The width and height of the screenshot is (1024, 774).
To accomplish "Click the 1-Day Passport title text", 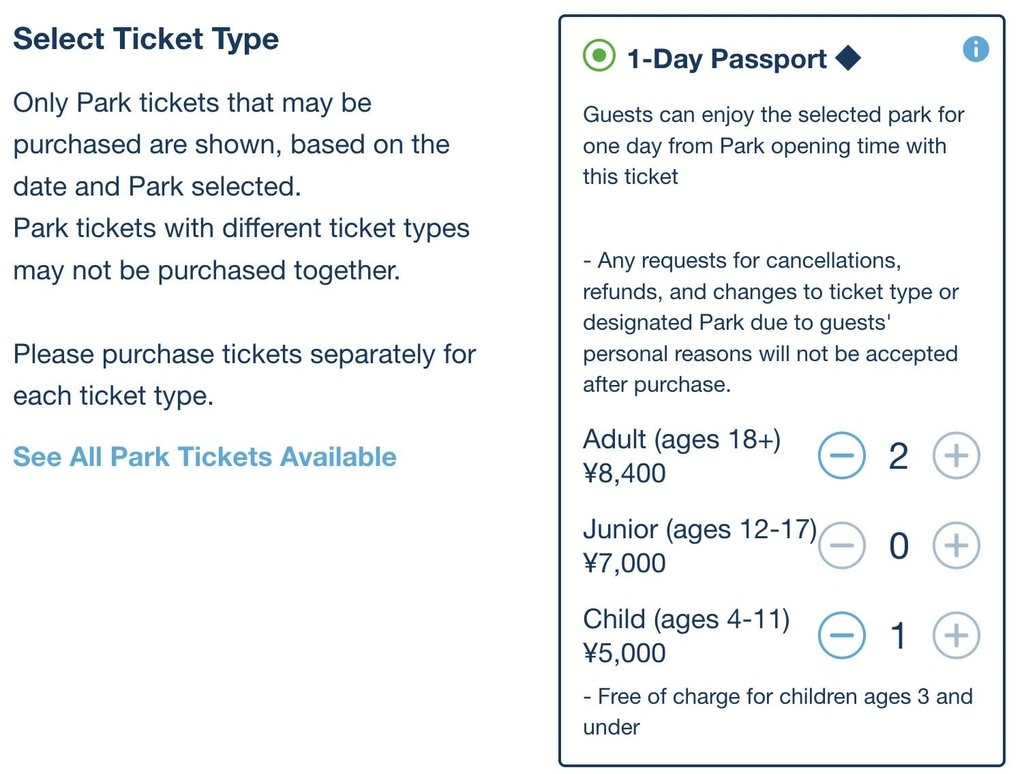I will coord(727,59).
